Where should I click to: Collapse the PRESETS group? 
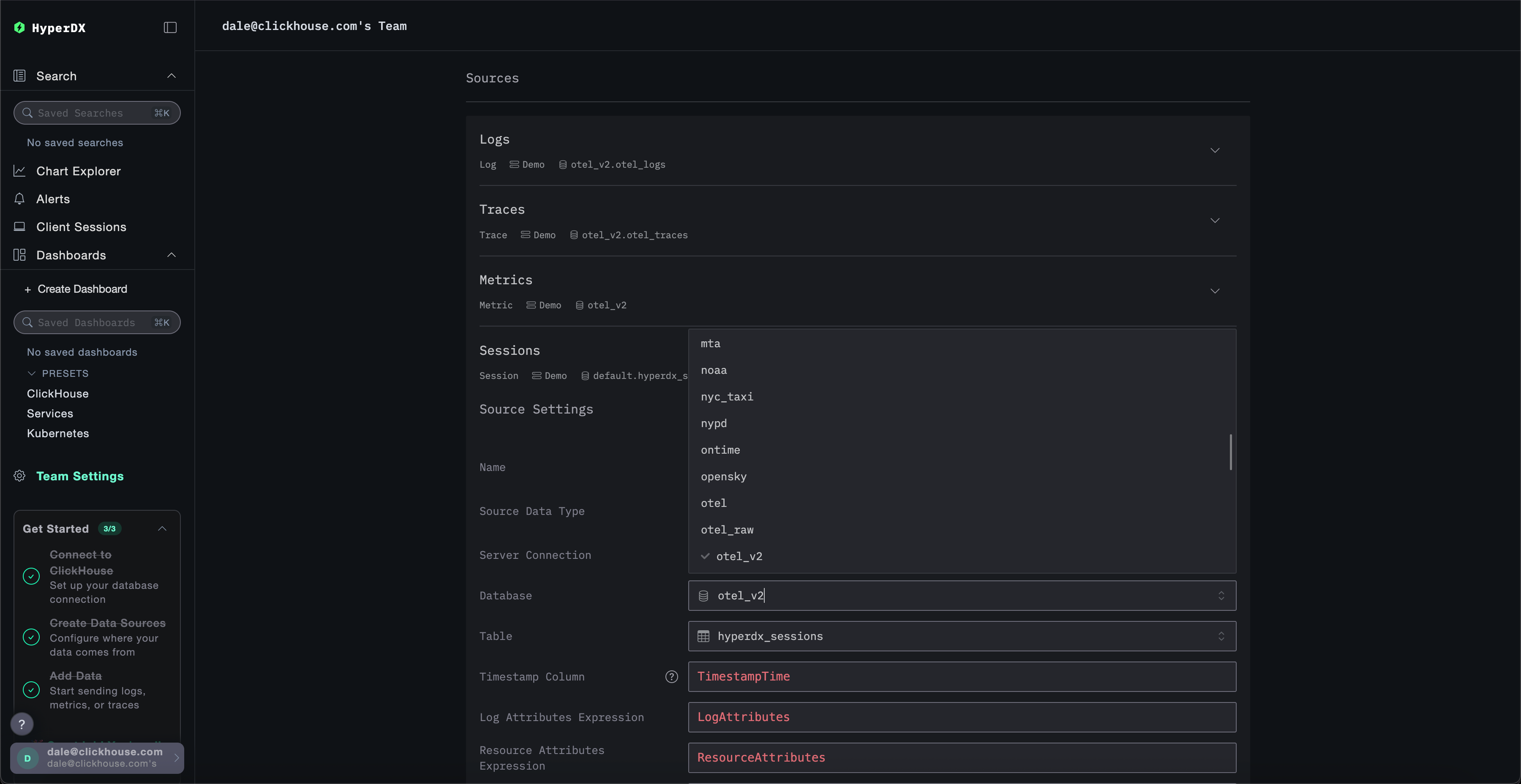pyautogui.click(x=32, y=373)
